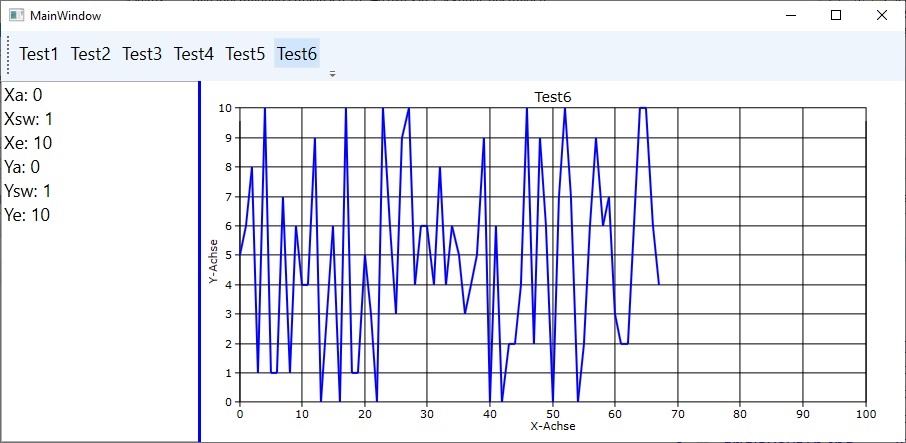Select the "Xe: 10" entry
Viewport: 906px width, 443px height.
point(28,143)
